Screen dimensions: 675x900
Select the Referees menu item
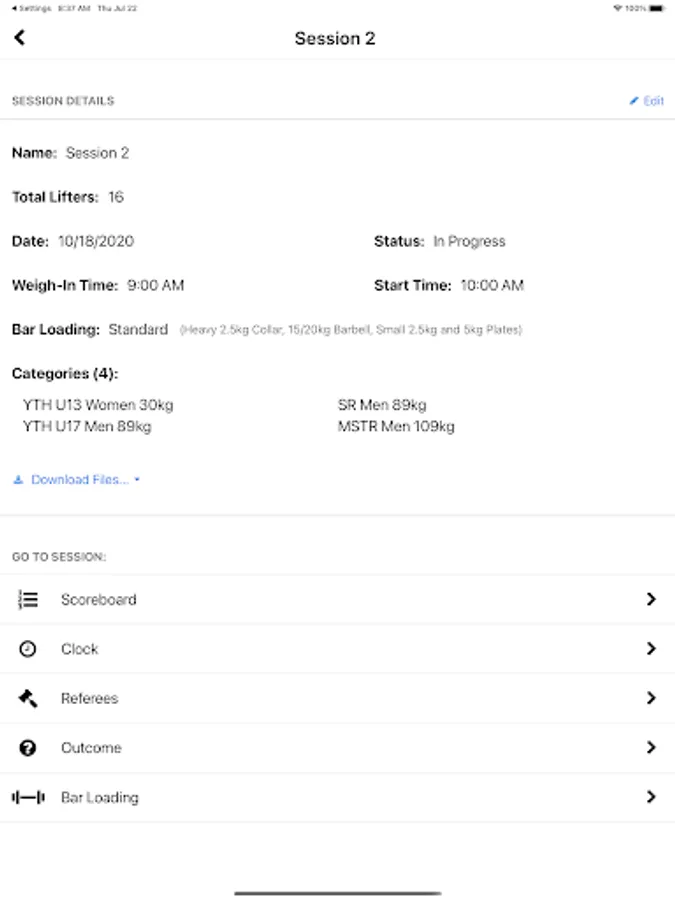point(90,699)
